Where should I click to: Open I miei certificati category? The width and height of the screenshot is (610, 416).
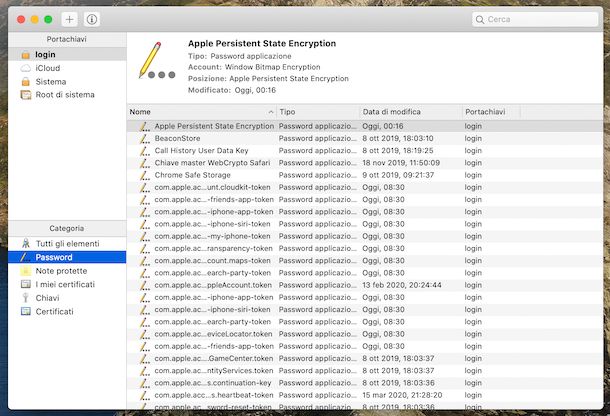[x=67, y=284]
